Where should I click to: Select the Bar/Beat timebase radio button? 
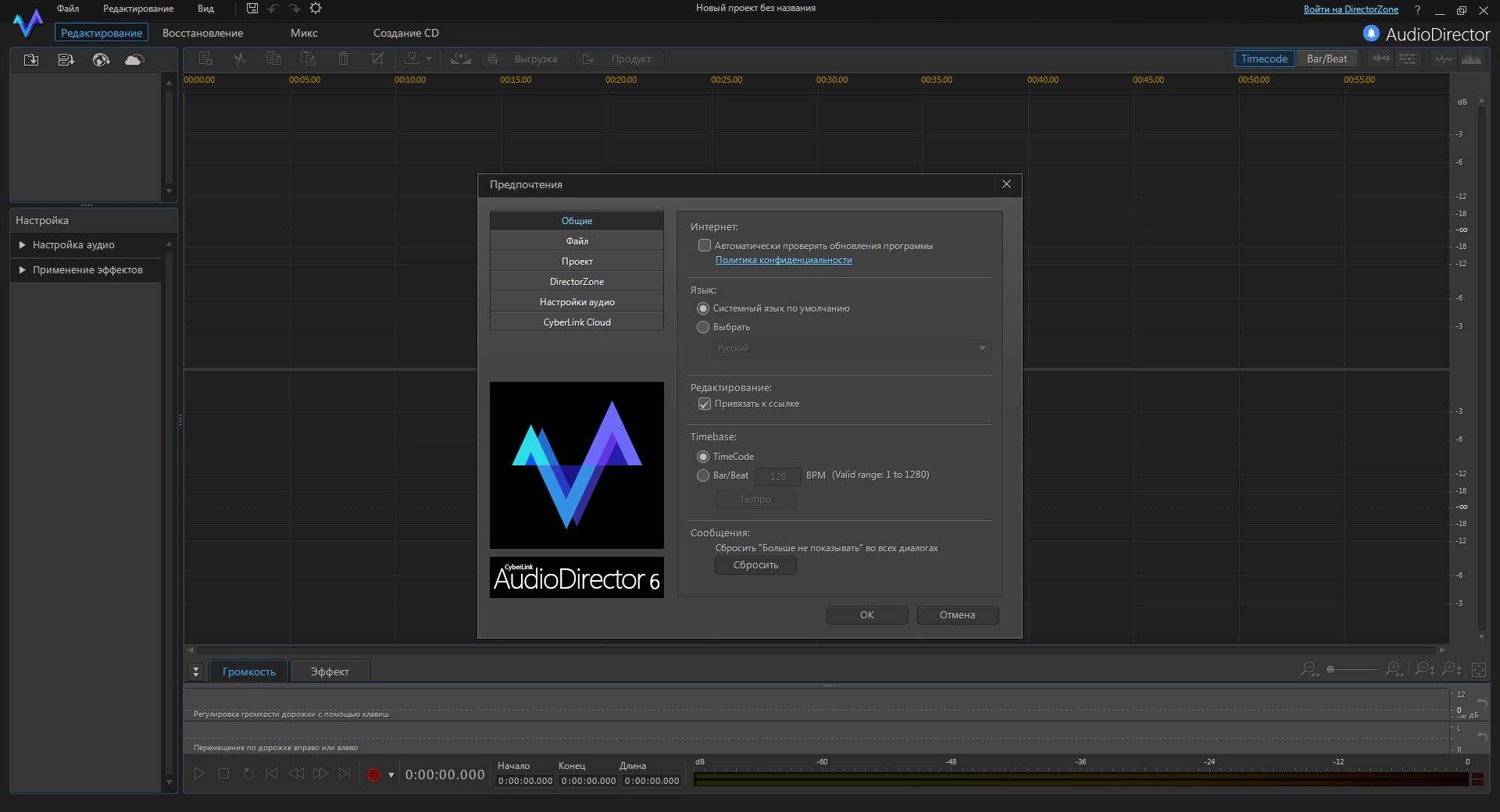pos(703,475)
